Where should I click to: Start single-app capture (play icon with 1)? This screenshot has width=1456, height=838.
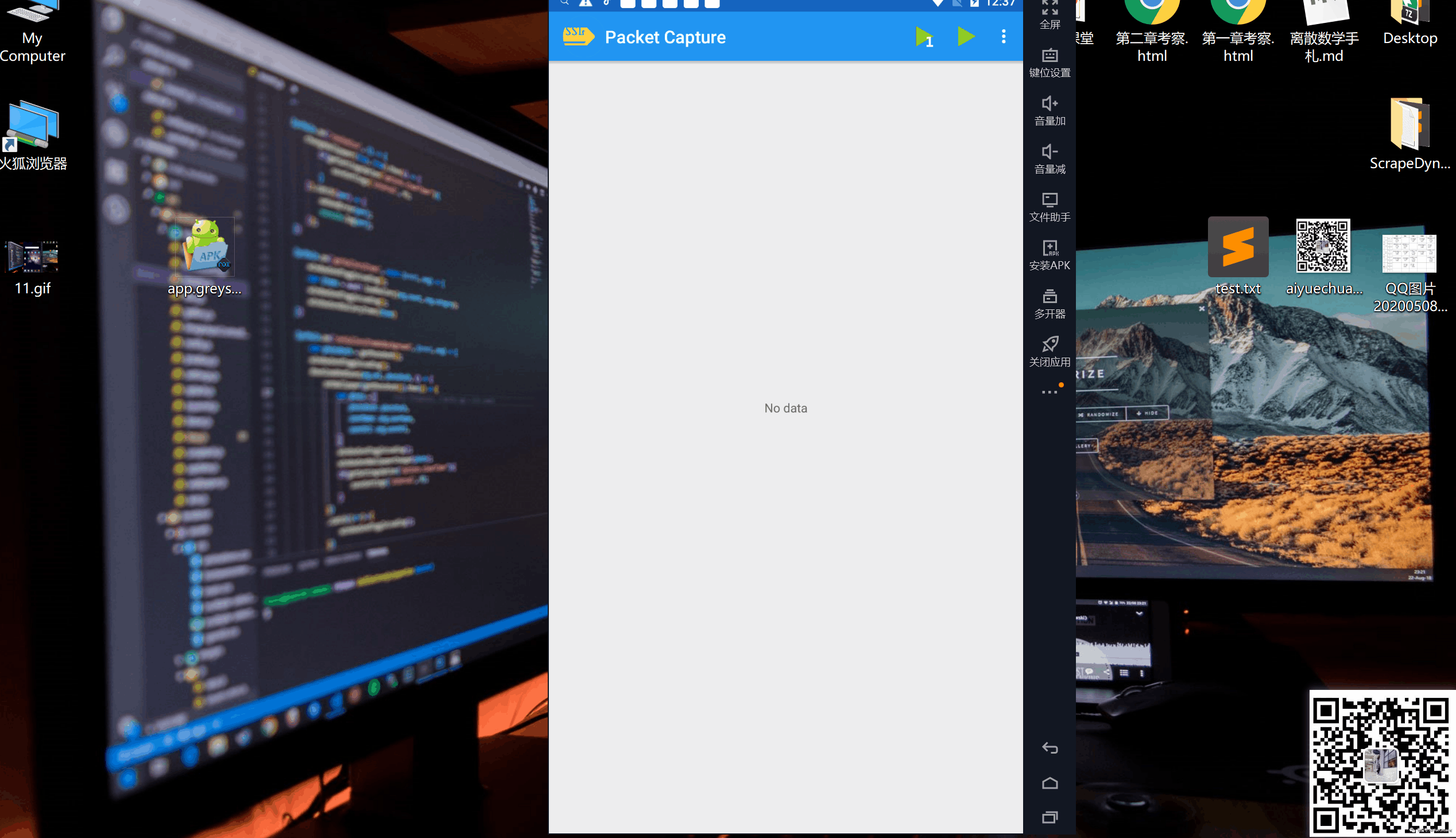point(923,37)
